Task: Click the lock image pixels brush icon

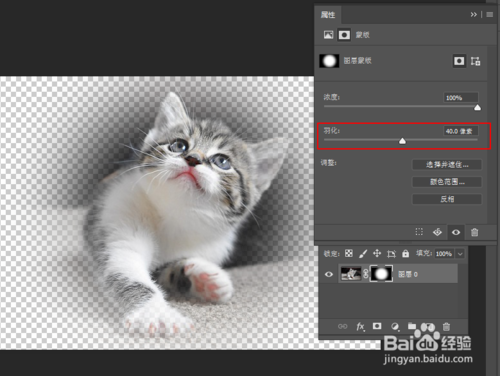Action: [x=363, y=254]
